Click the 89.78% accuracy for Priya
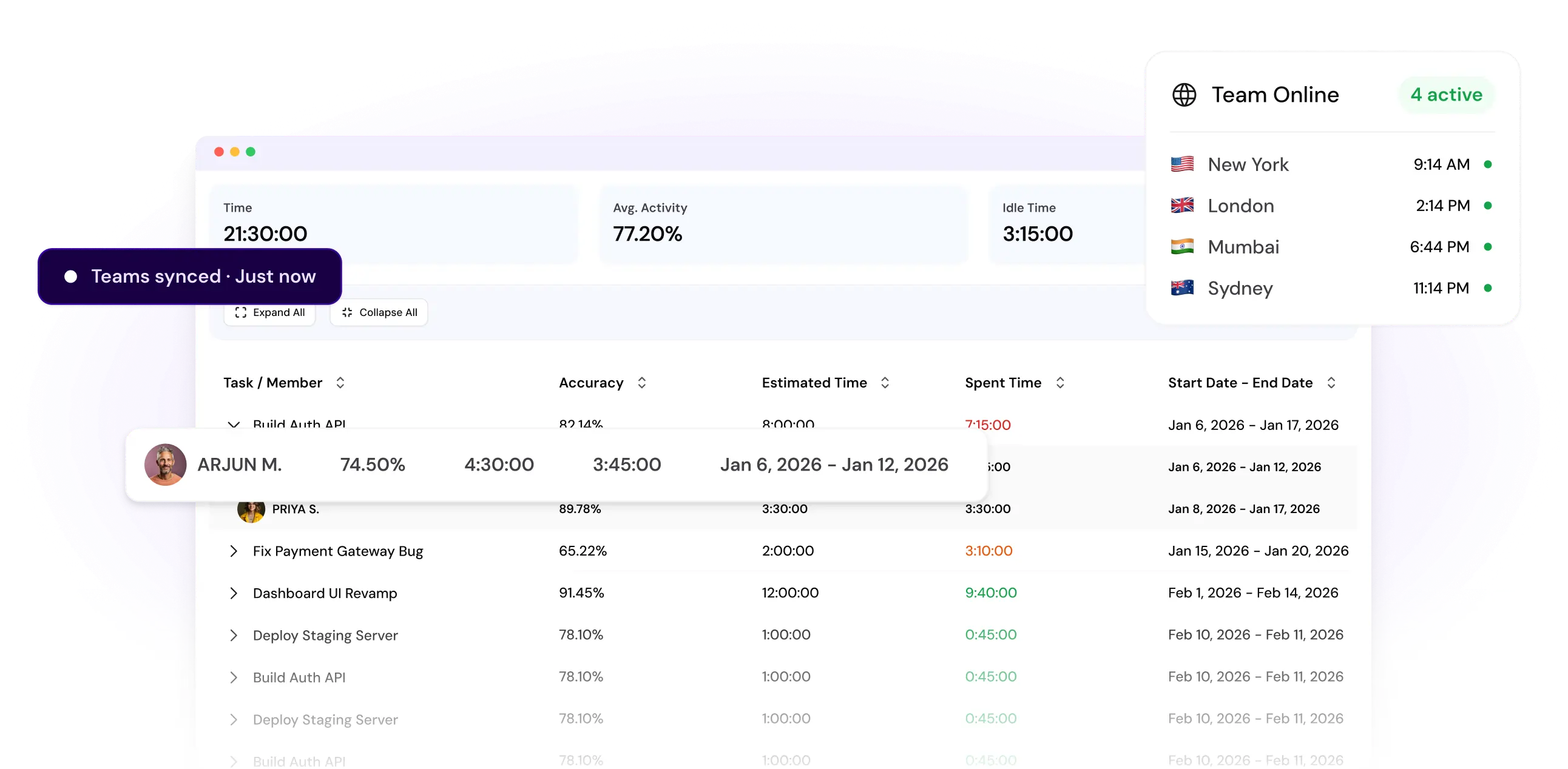The image size is (1568, 769). [580, 509]
